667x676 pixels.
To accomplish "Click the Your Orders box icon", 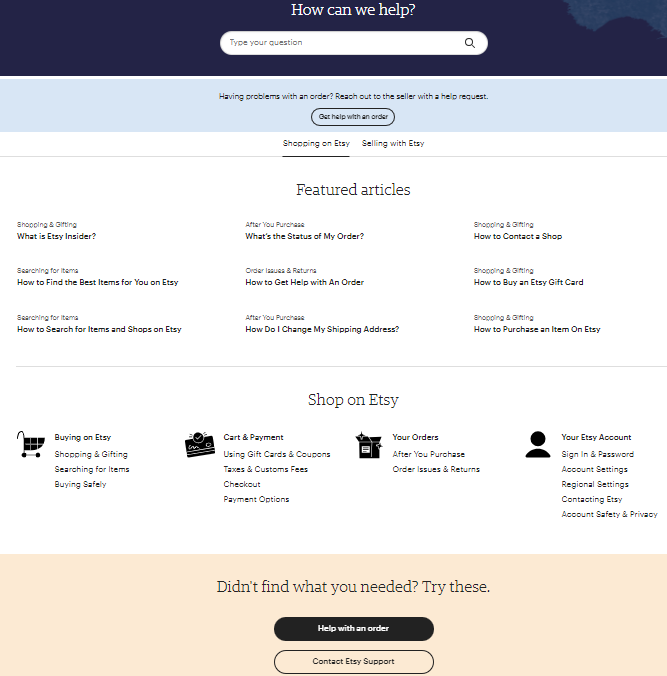I will [x=368, y=445].
